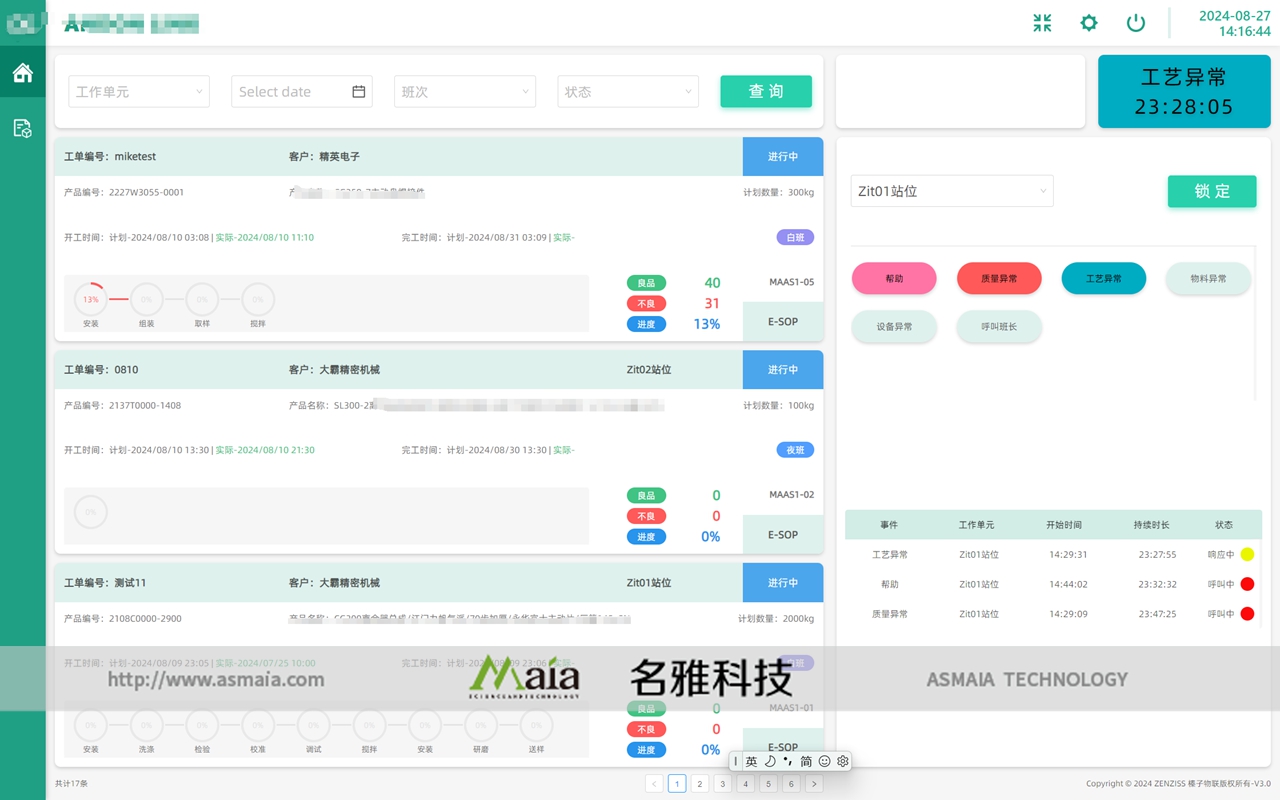Click 进行中 status of miketest order
The height and width of the screenshot is (800, 1280).
point(783,157)
